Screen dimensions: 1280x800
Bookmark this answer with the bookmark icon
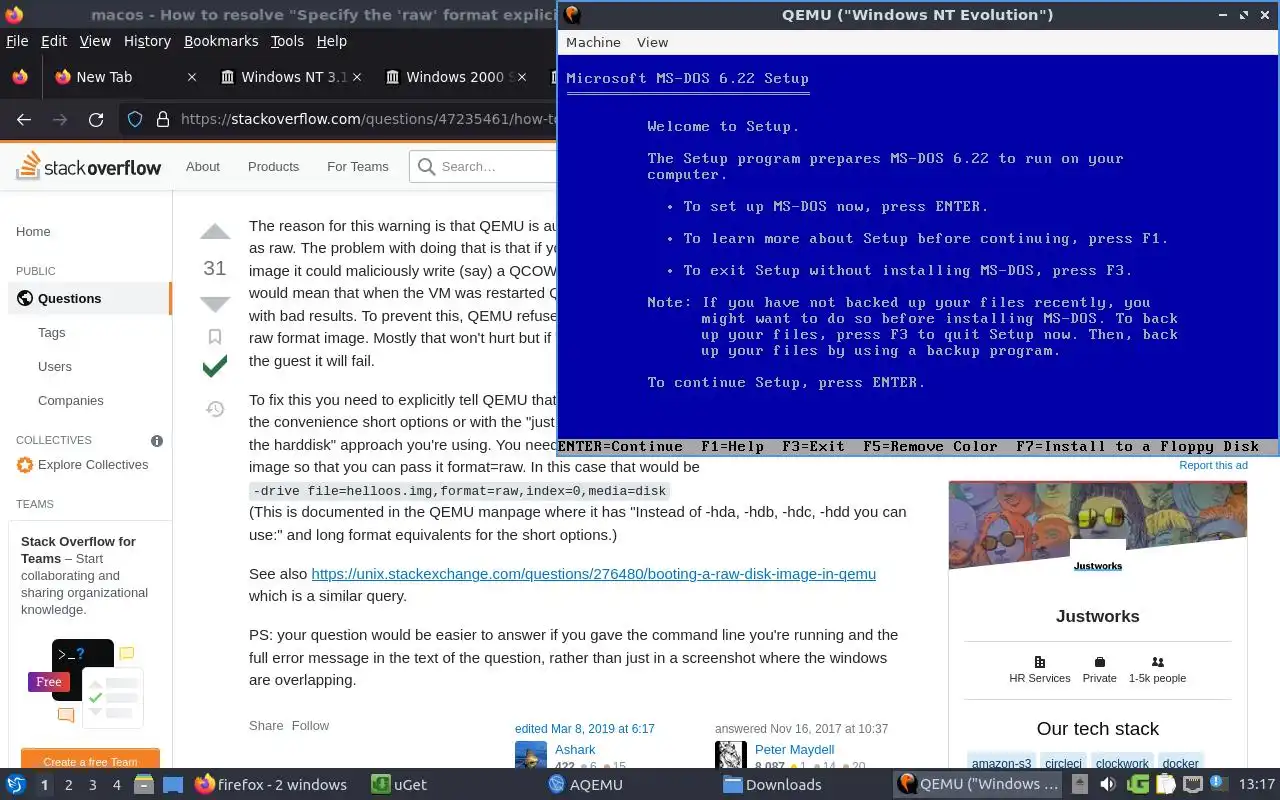[215, 337]
